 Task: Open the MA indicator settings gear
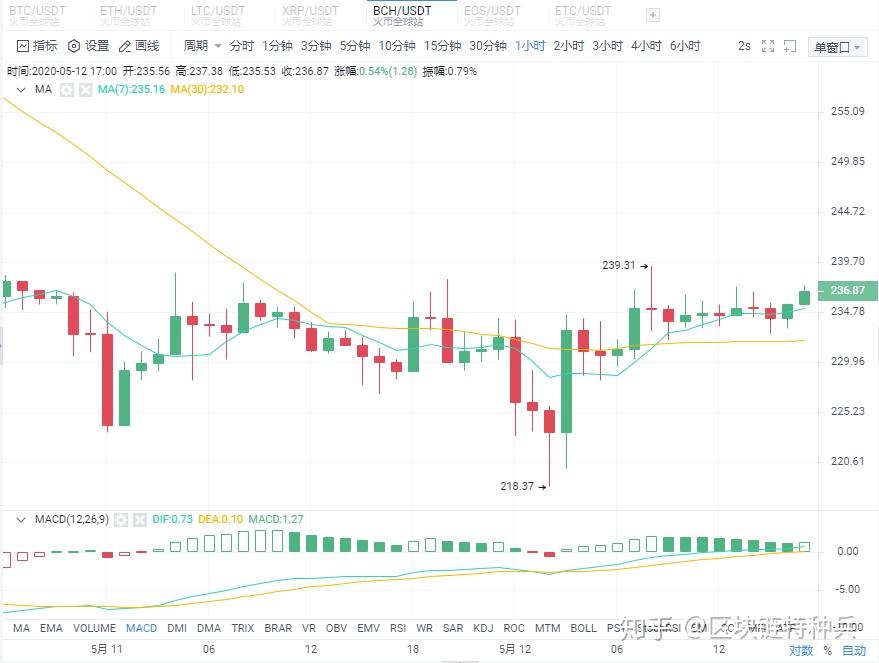tap(67, 90)
